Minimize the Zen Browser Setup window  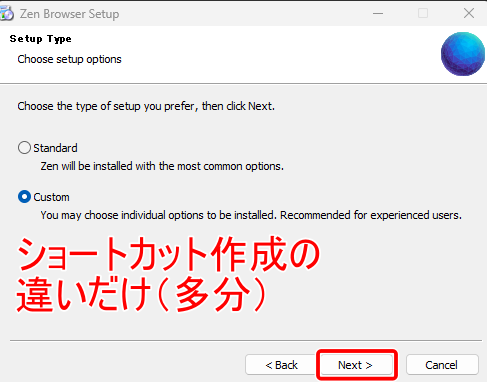pyautogui.click(x=378, y=13)
